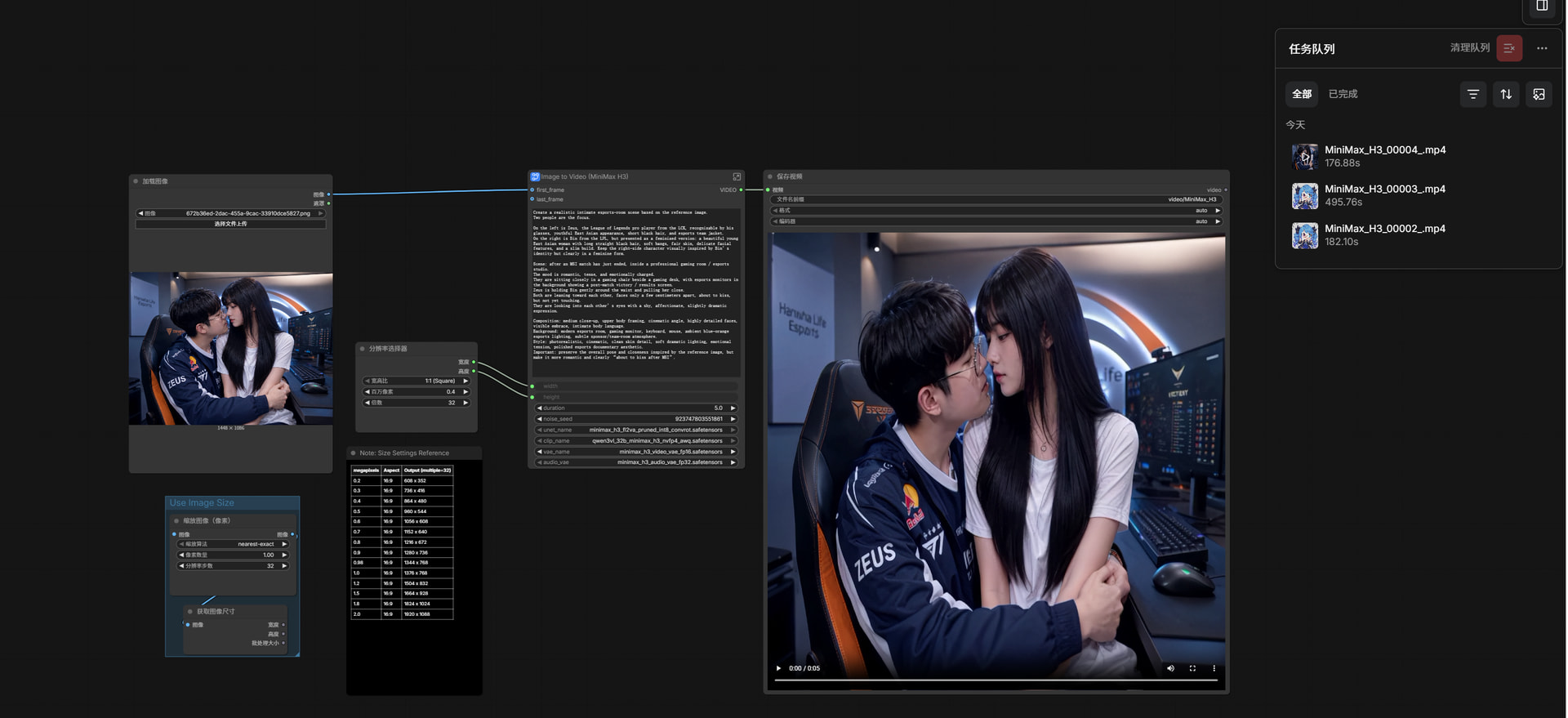Click the 图像 input socket of 缩放图像 node
Image resolution: width=1568 pixels, height=718 pixels.
pos(174,534)
